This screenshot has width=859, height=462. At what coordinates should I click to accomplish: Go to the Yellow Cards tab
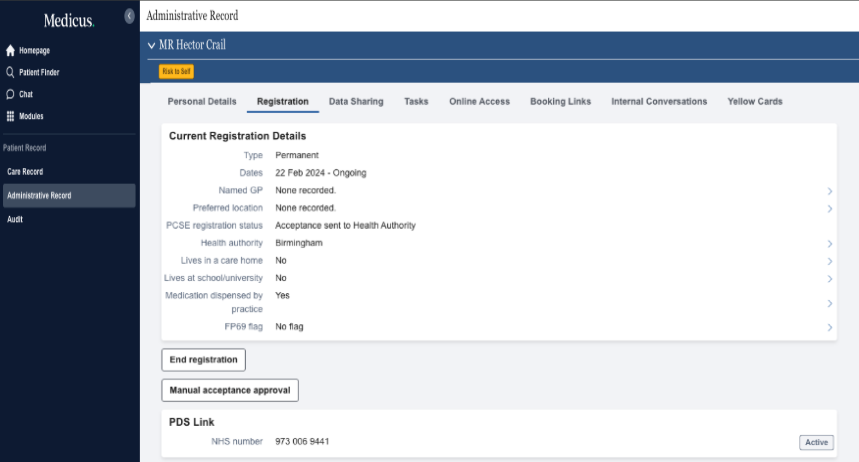tap(754, 102)
